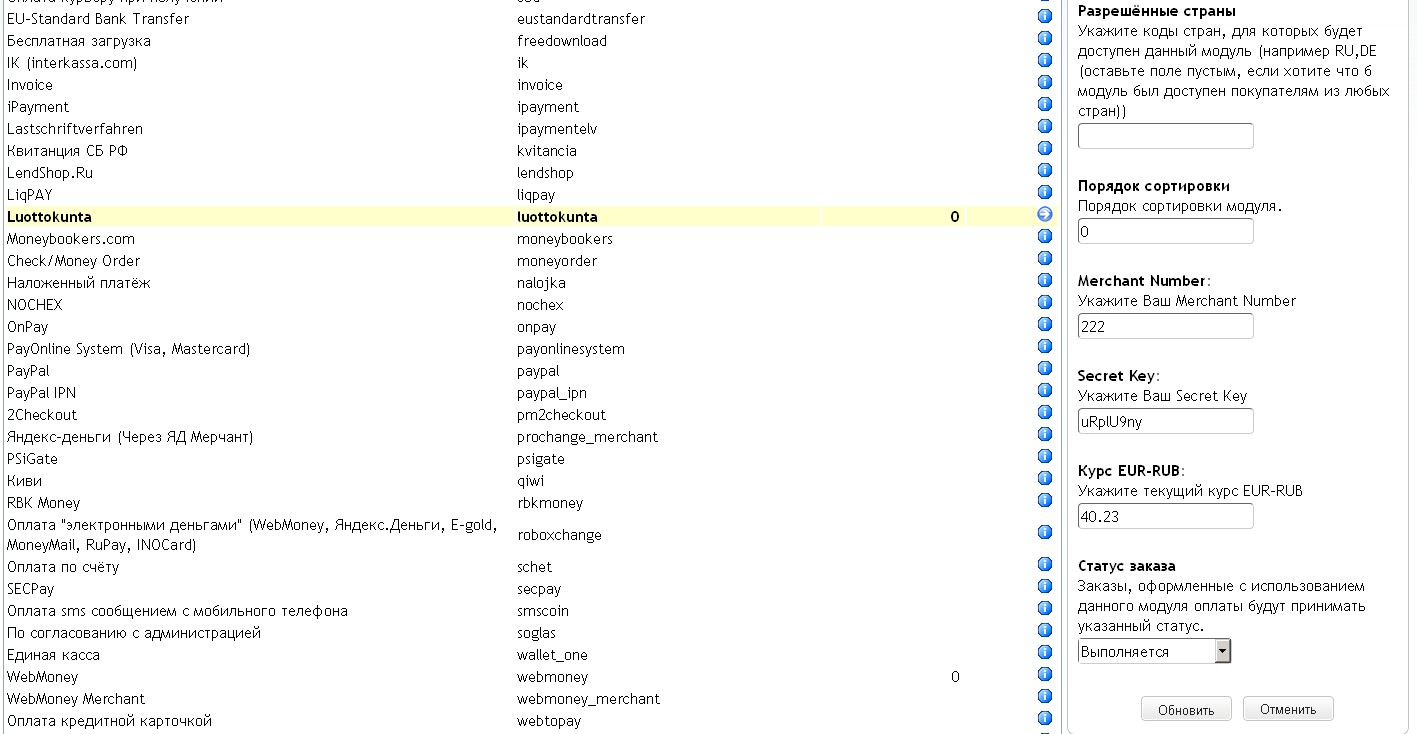1417x734 pixels.
Task: Focus the Разрешённые страны input field
Action: pos(1165,136)
